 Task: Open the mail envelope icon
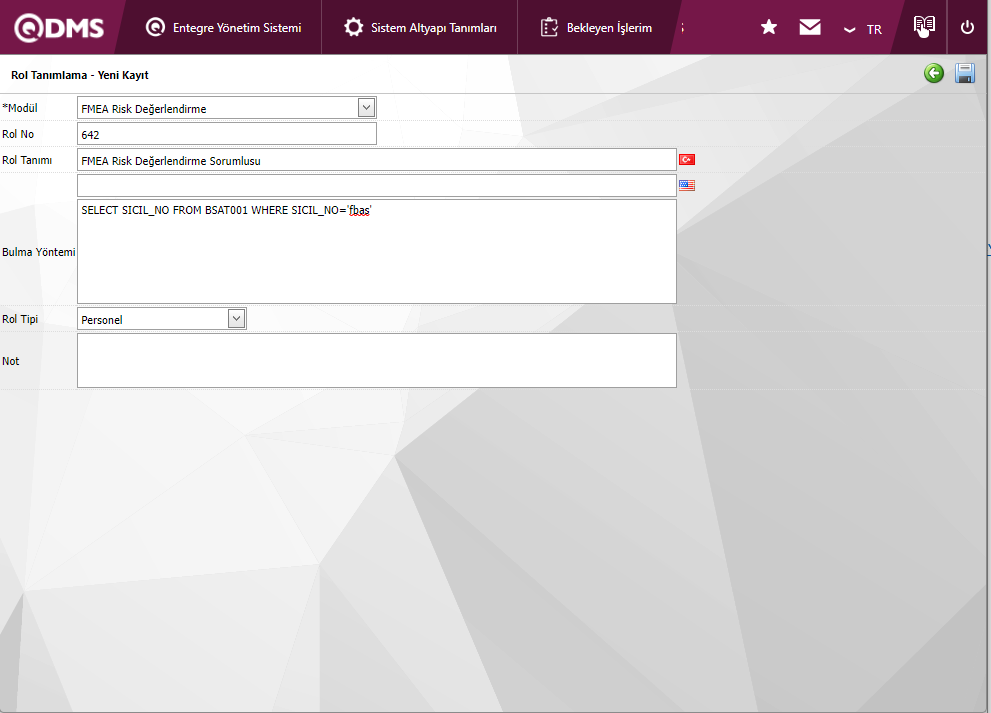pyautogui.click(x=810, y=27)
